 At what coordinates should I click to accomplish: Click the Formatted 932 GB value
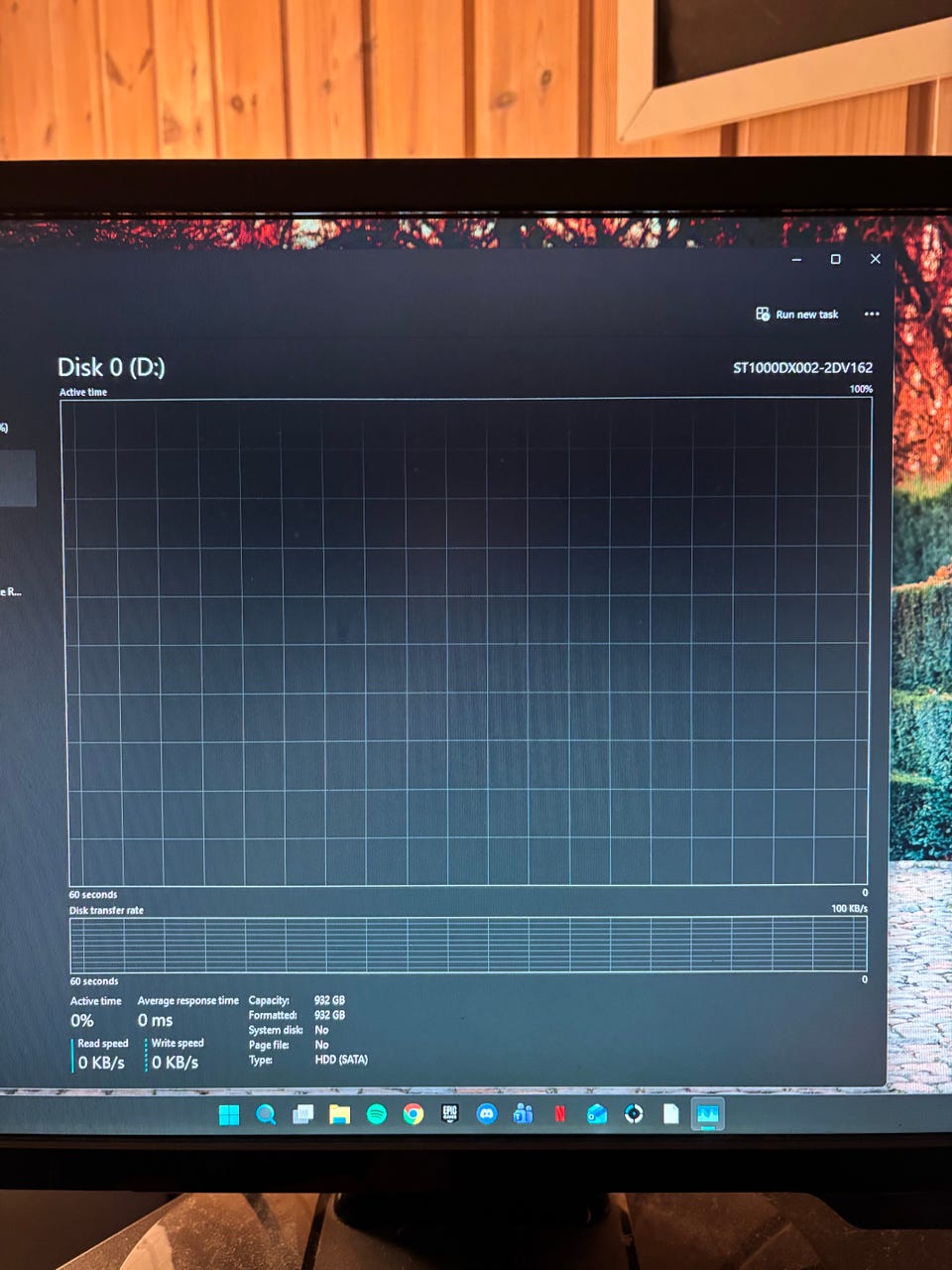pyautogui.click(x=329, y=1015)
